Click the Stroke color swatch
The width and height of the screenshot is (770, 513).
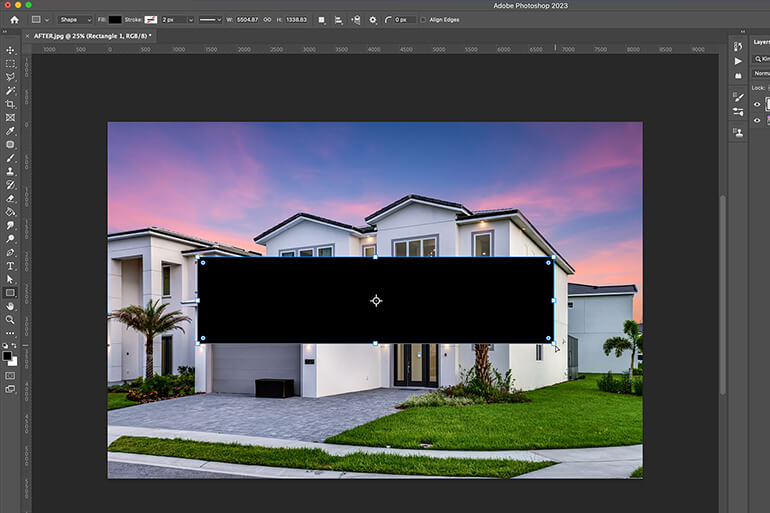tap(151, 20)
